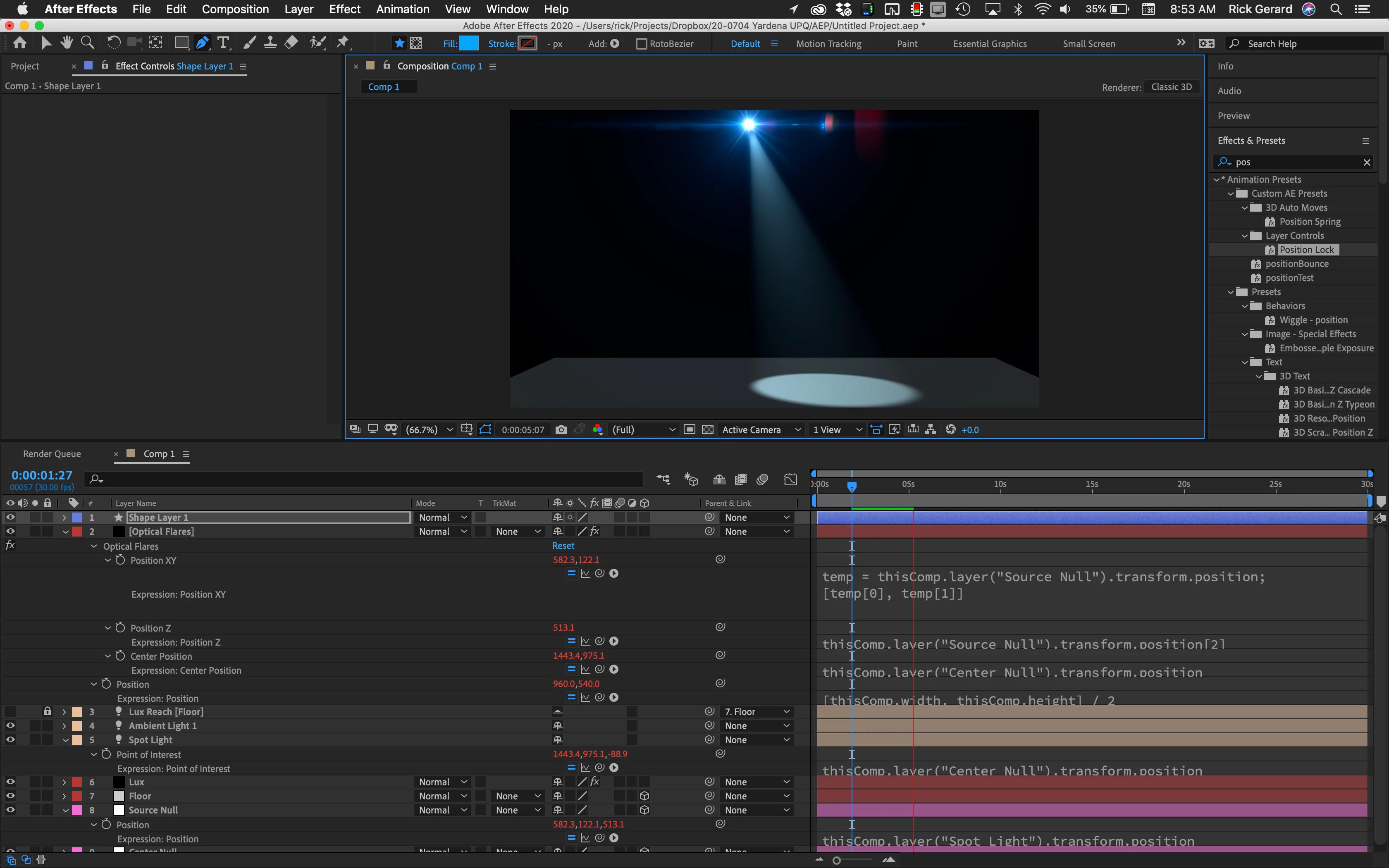Switch to the Render Queue tab
This screenshot has height=868, width=1389.
point(52,453)
